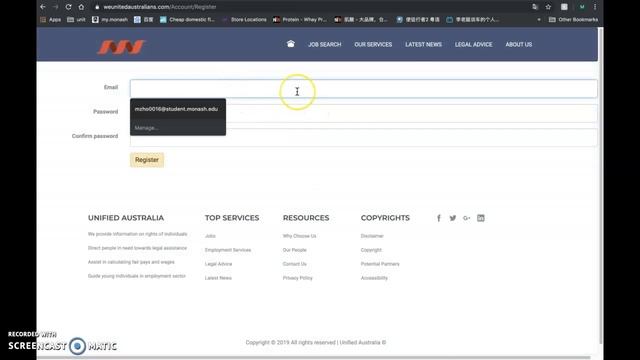This screenshot has height=360, width=640.
Task: Open Disclaimer footer link
Action: [372, 236]
